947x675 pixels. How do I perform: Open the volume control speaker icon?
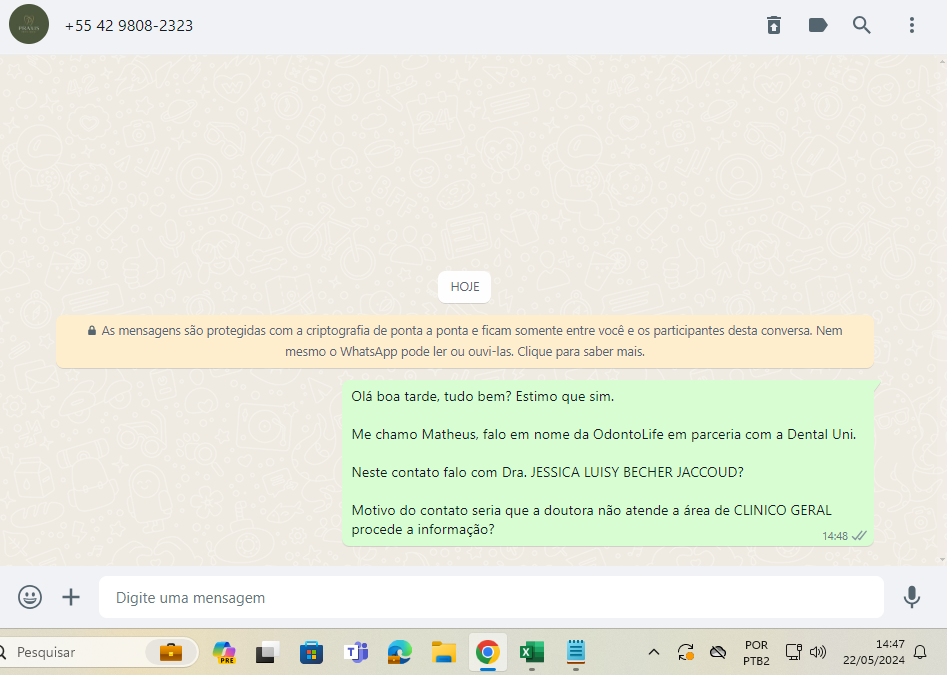tap(818, 652)
